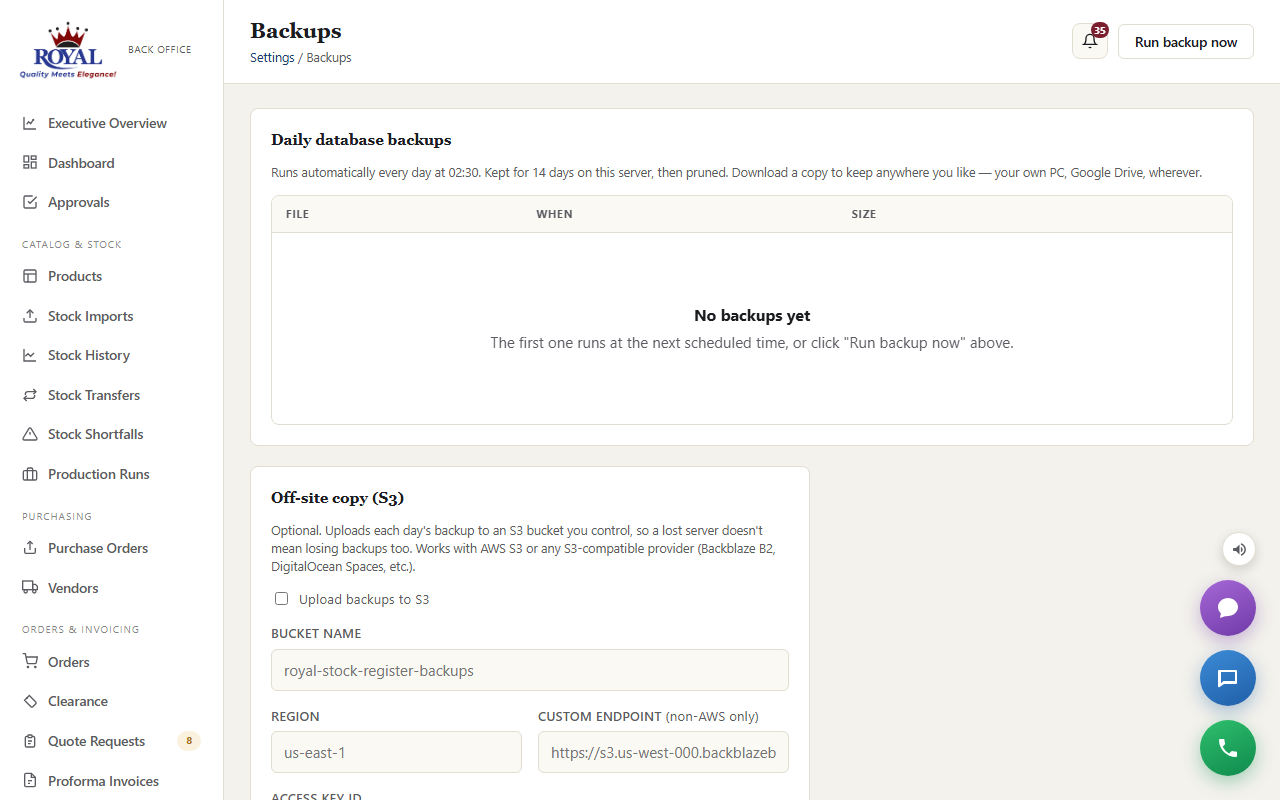Click the Vendors truck icon
This screenshot has height=800, width=1280.
pyautogui.click(x=30, y=588)
